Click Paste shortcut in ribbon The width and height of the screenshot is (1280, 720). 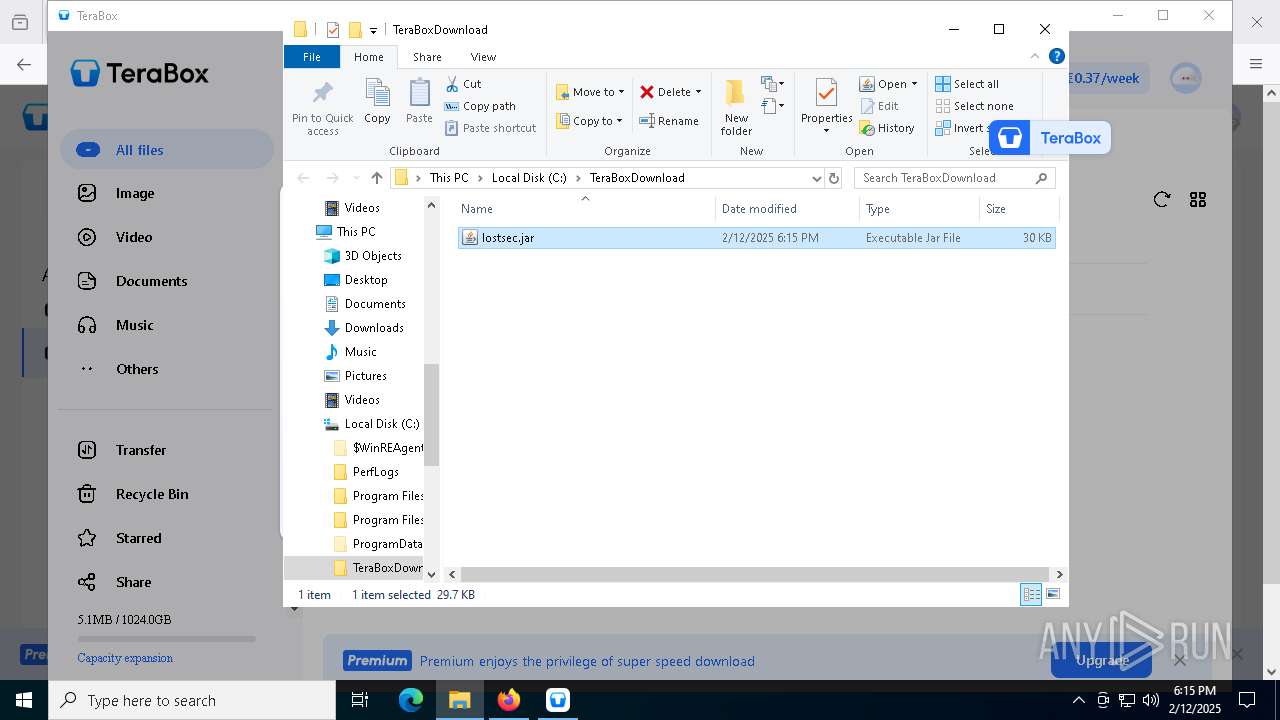pyautogui.click(x=490, y=128)
